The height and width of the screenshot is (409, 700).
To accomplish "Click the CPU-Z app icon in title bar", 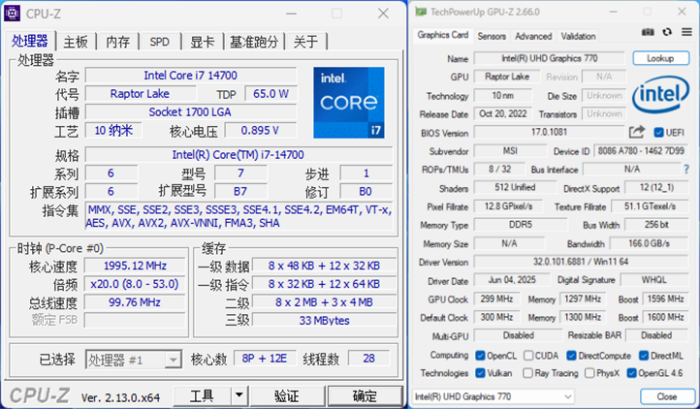I will pyautogui.click(x=12, y=13).
